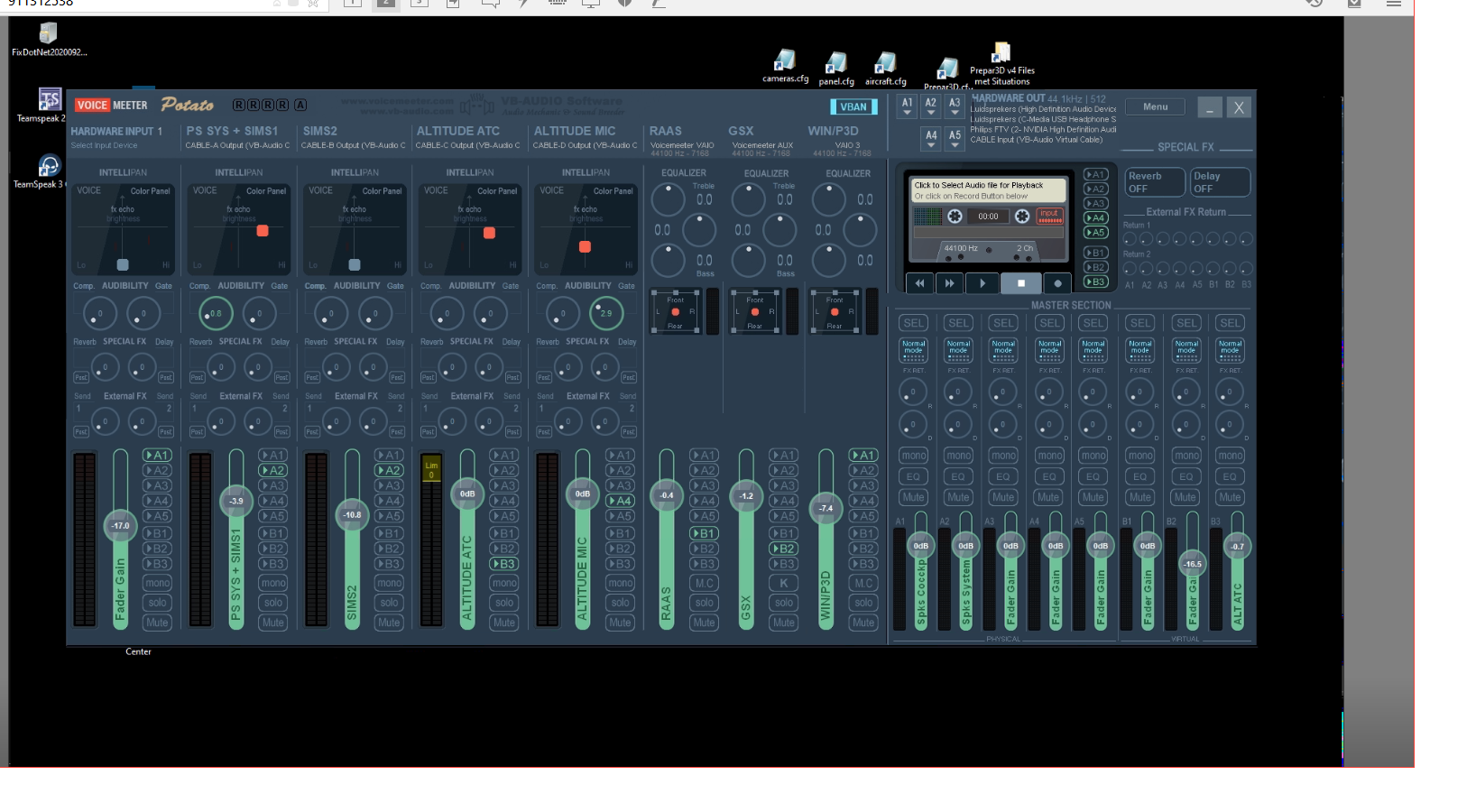
Task: Click the VBAN button
Action: point(853,106)
